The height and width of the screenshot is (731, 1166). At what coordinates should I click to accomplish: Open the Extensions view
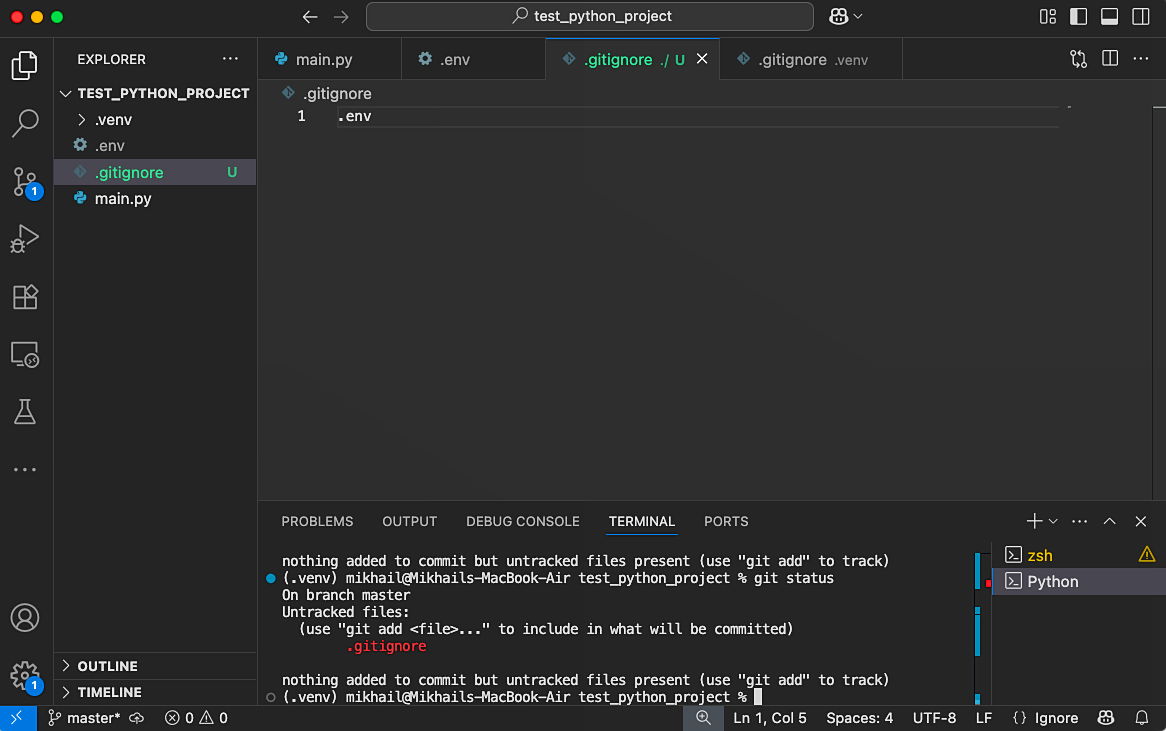(25, 297)
